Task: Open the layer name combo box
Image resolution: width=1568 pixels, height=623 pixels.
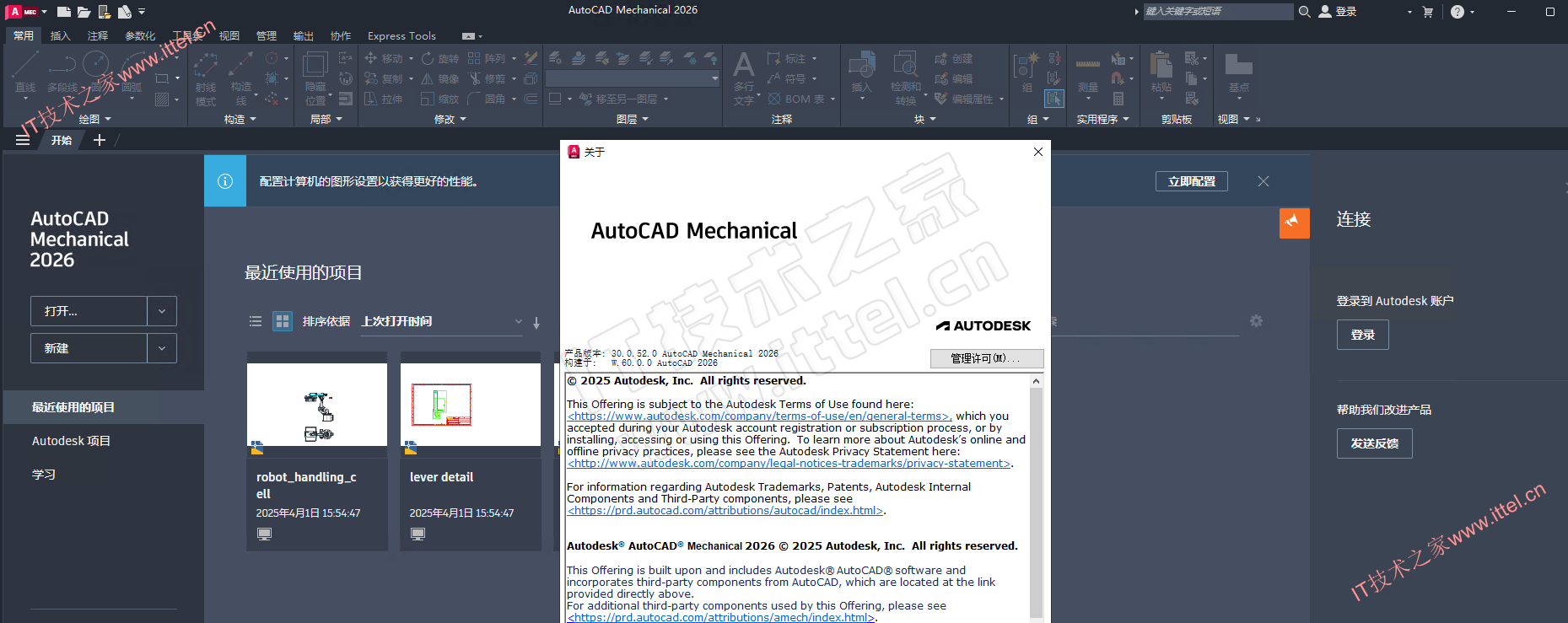Action: coord(633,78)
